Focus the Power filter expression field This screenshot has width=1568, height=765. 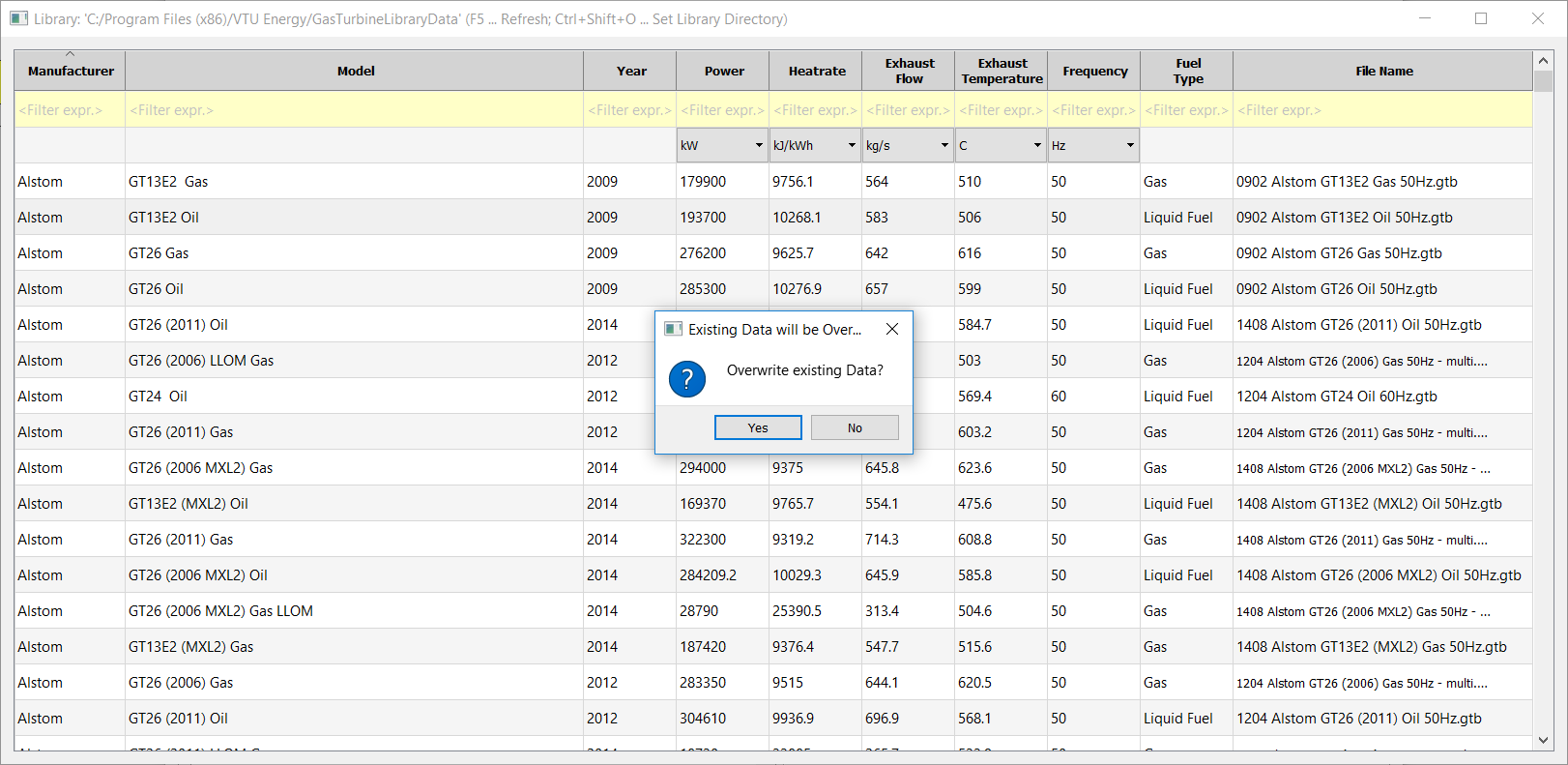(723, 110)
